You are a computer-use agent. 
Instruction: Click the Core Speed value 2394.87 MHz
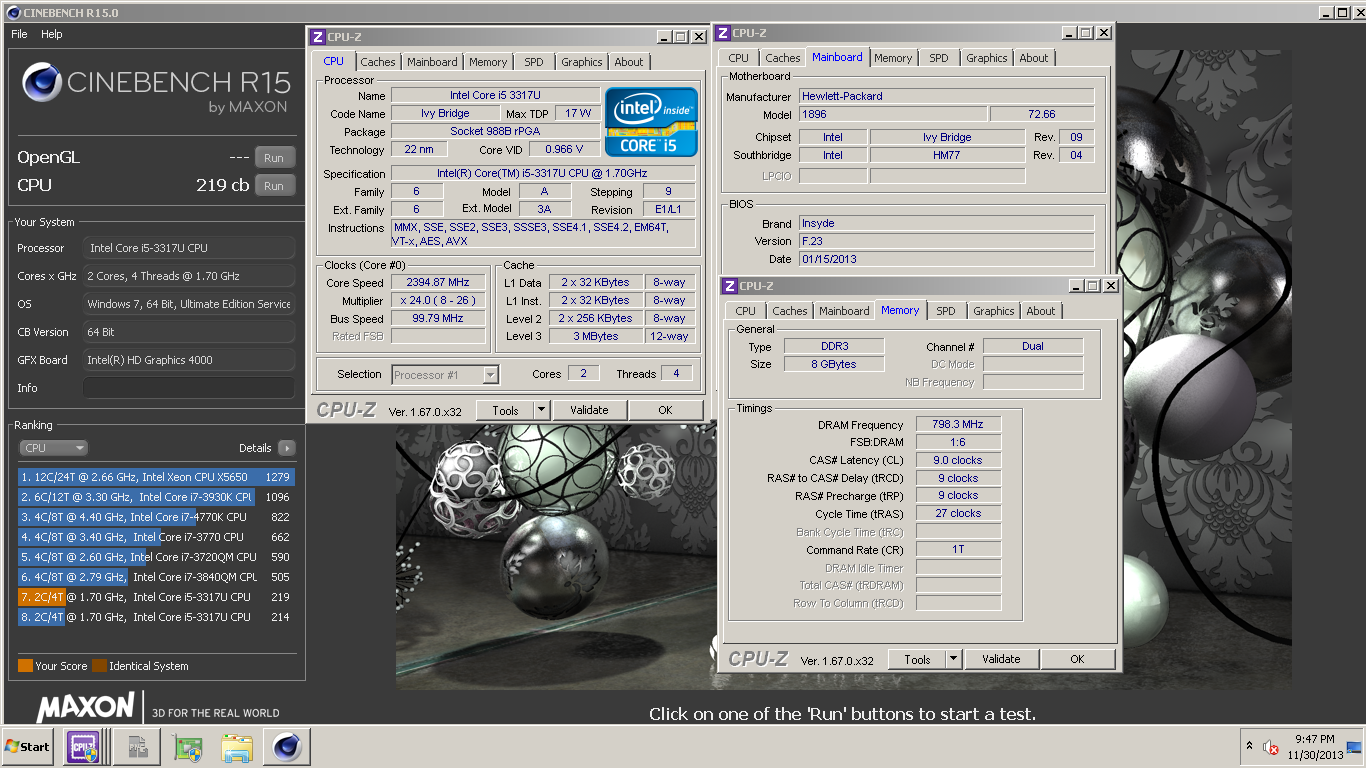tap(439, 283)
